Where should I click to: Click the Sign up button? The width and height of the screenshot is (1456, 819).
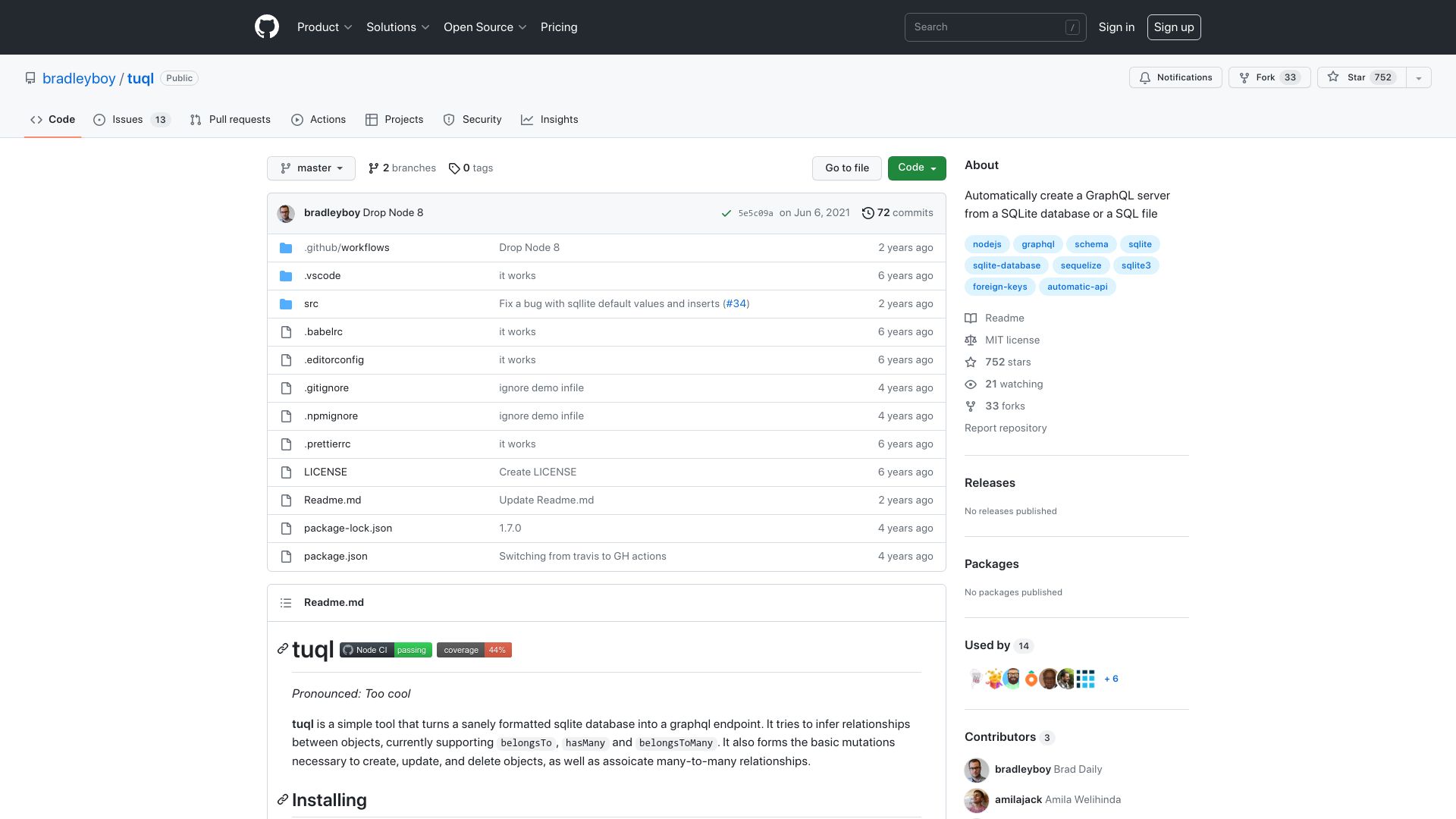[1174, 27]
